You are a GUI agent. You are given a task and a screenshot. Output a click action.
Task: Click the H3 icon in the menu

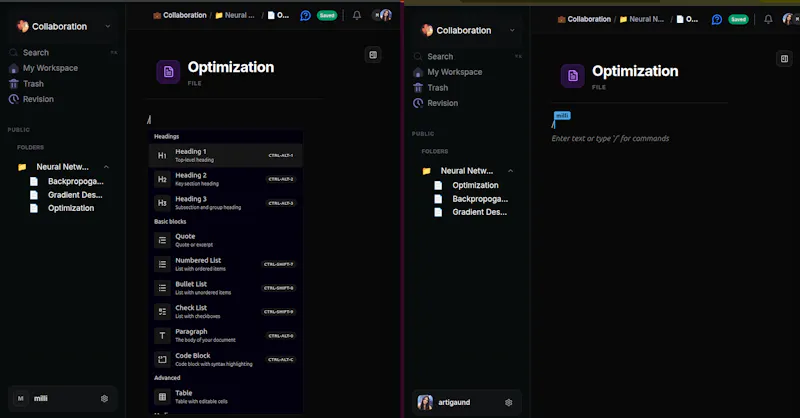click(162, 203)
